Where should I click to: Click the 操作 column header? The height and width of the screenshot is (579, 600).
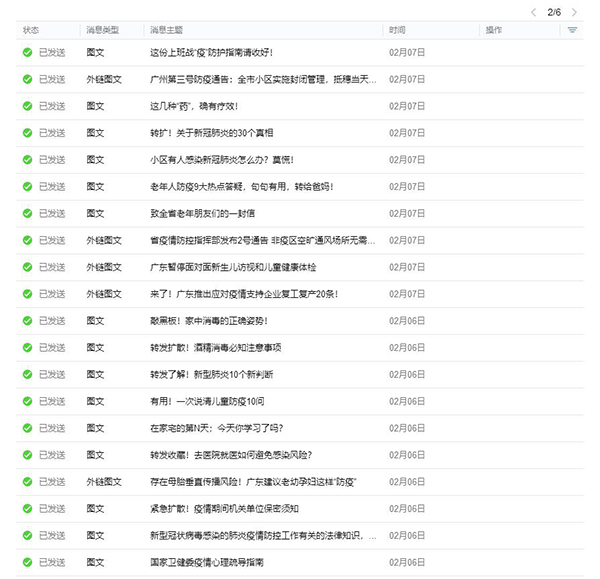[494, 31]
